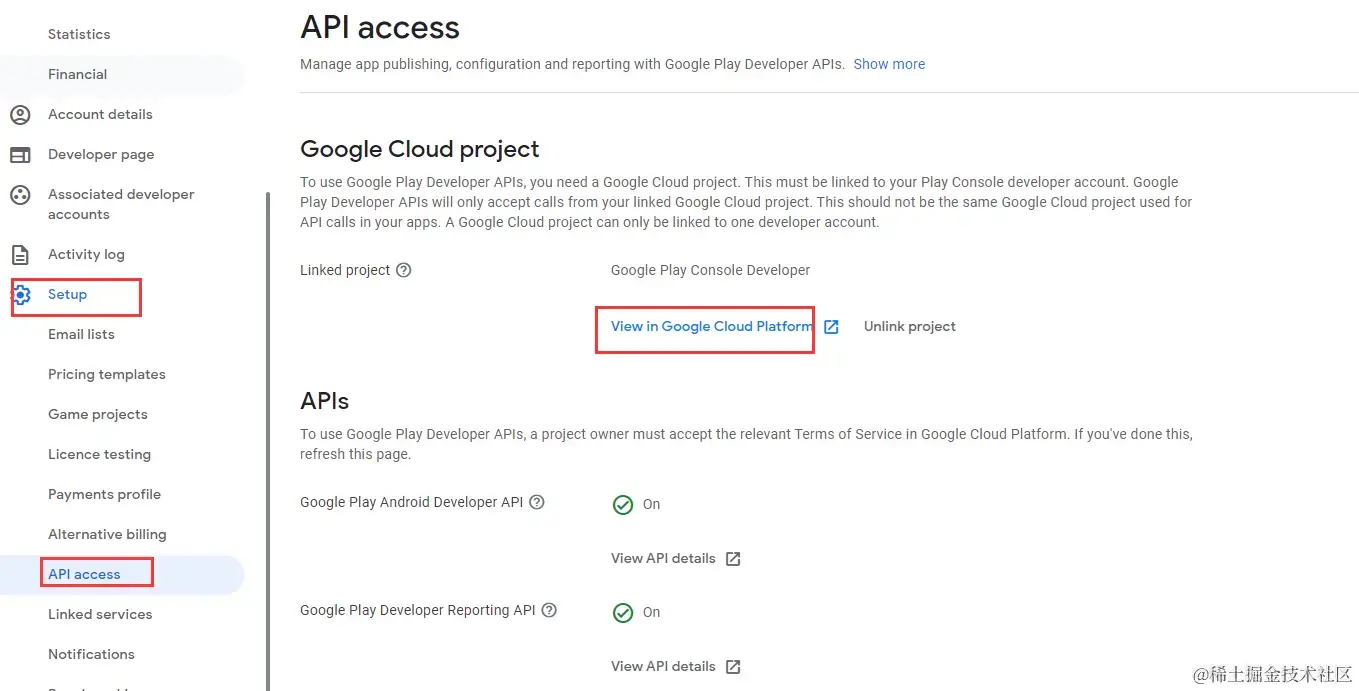Click the Account details person icon
This screenshot has height=691, width=1359.
click(x=20, y=115)
